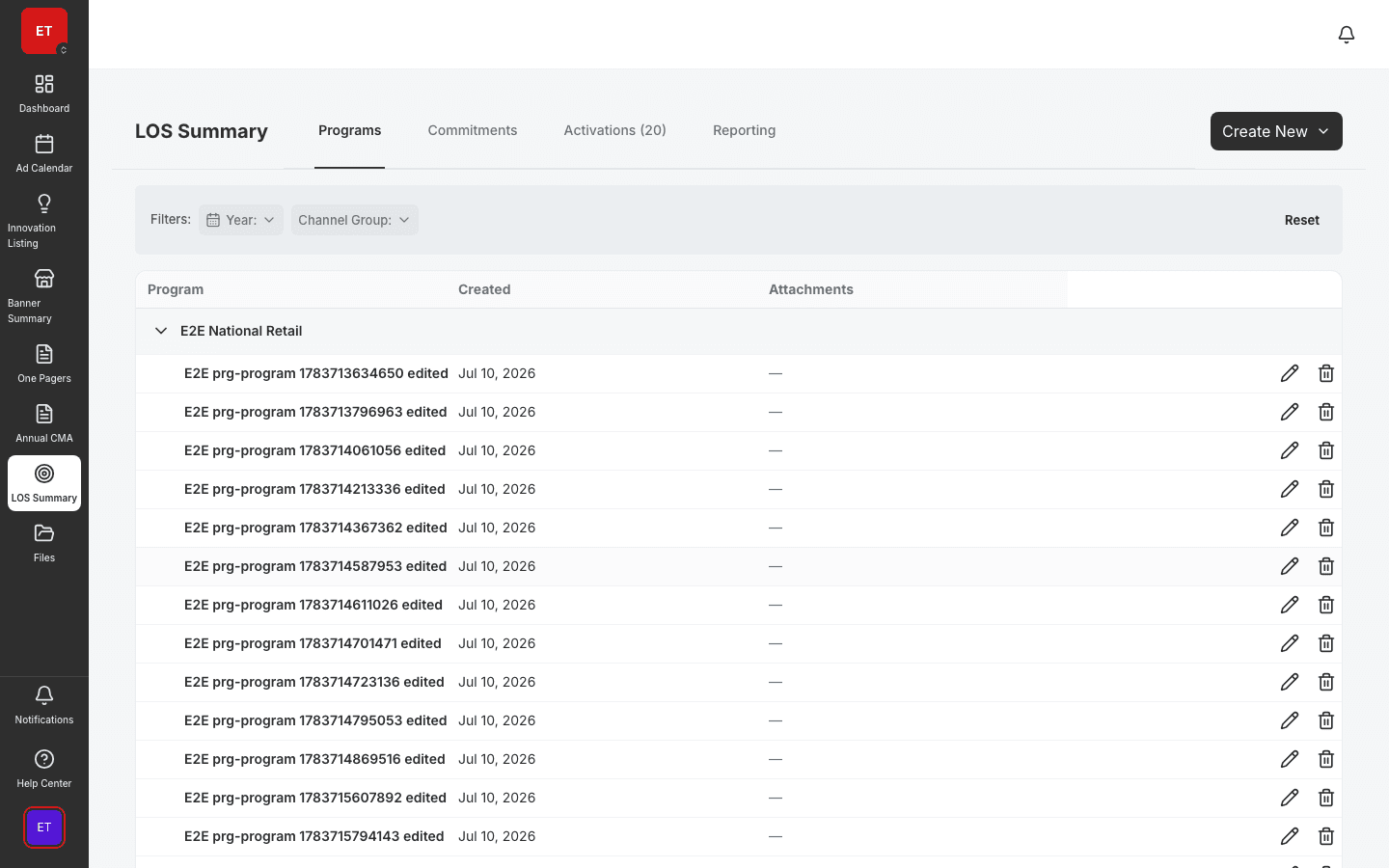Open the purple ET user avatar
1389x868 pixels.
44,827
